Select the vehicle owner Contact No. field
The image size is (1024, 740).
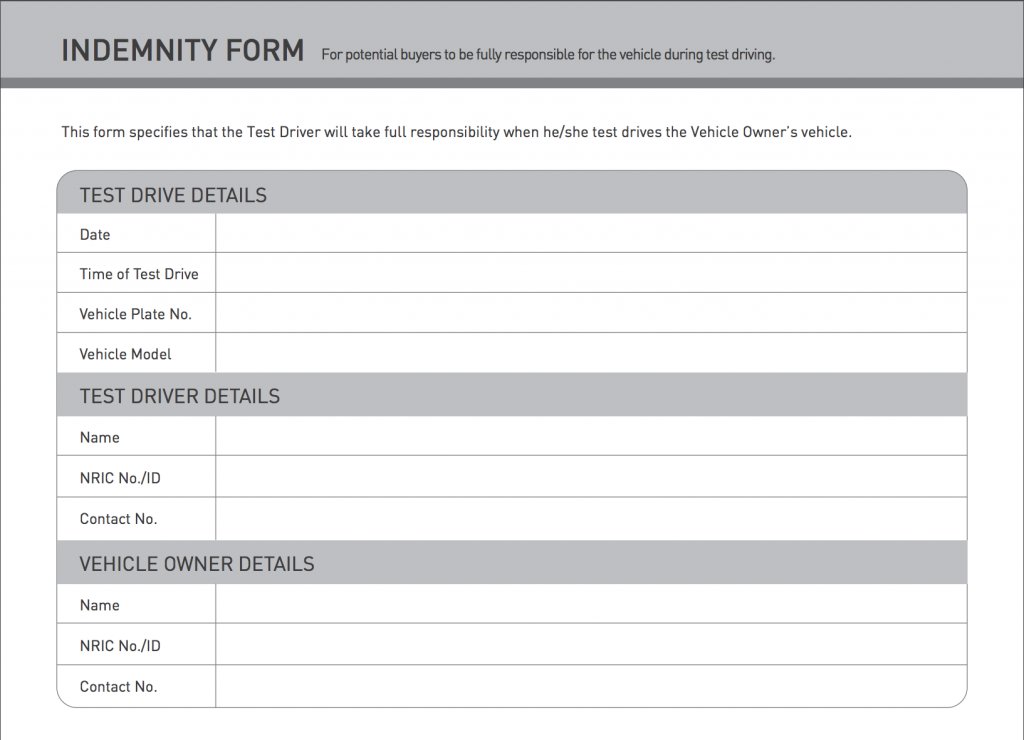[591, 686]
